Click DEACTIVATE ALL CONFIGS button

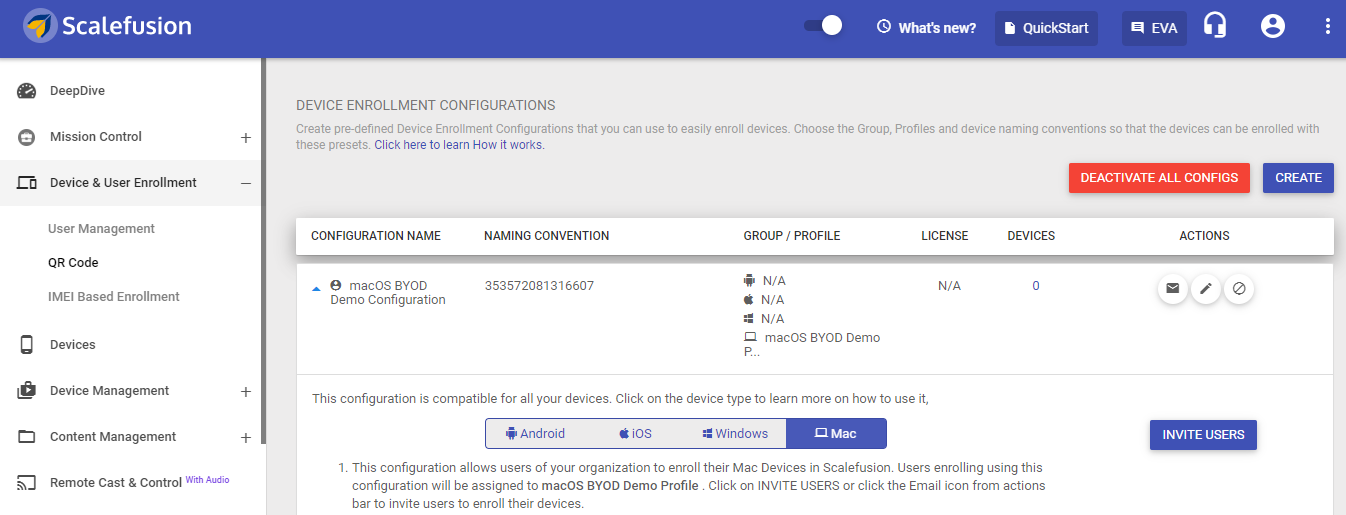1159,178
